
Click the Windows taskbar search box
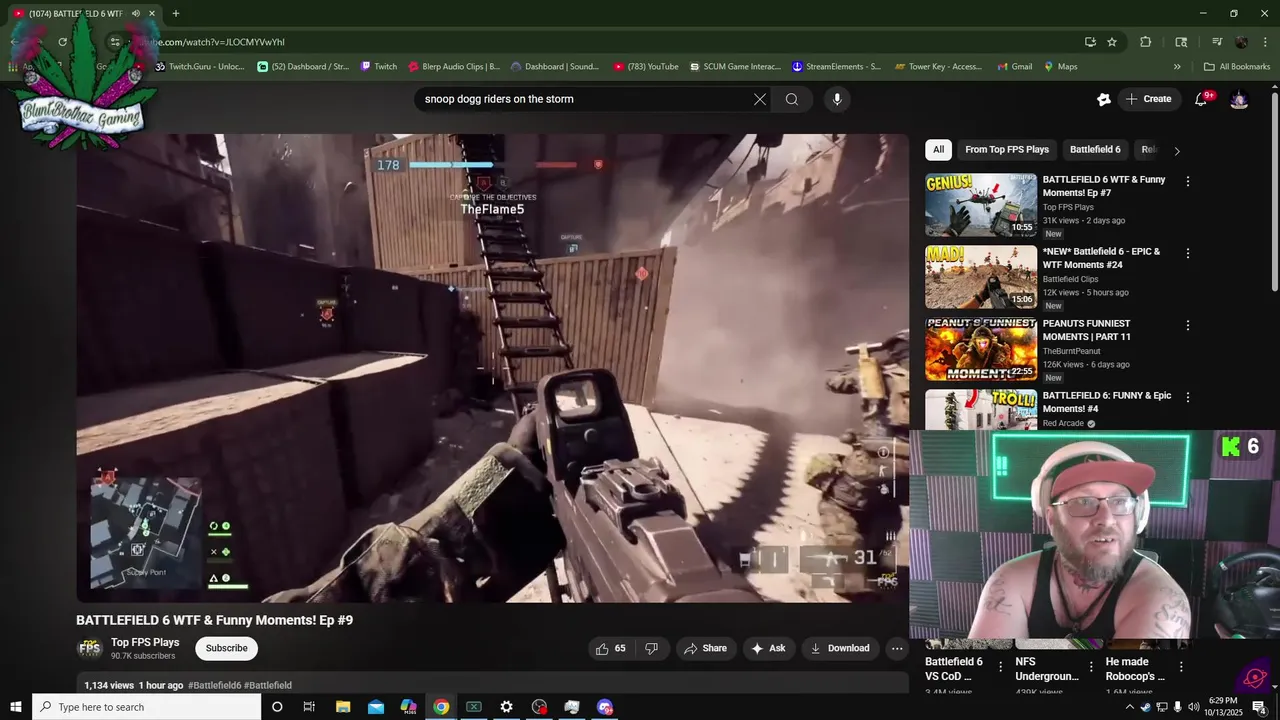(x=147, y=707)
